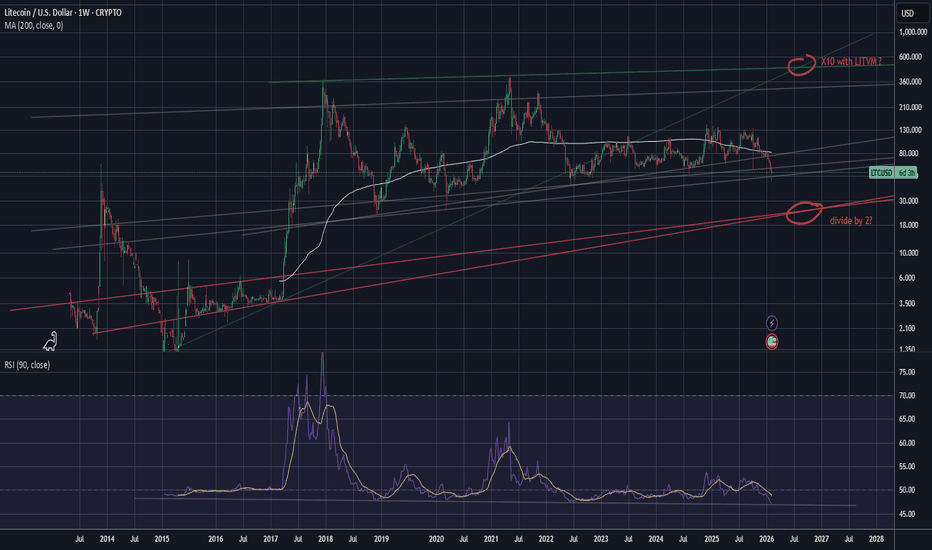Viewport: 932px width, 550px height.
Task: Click the 210.000 price axis label
Action: tap(910, 108)
